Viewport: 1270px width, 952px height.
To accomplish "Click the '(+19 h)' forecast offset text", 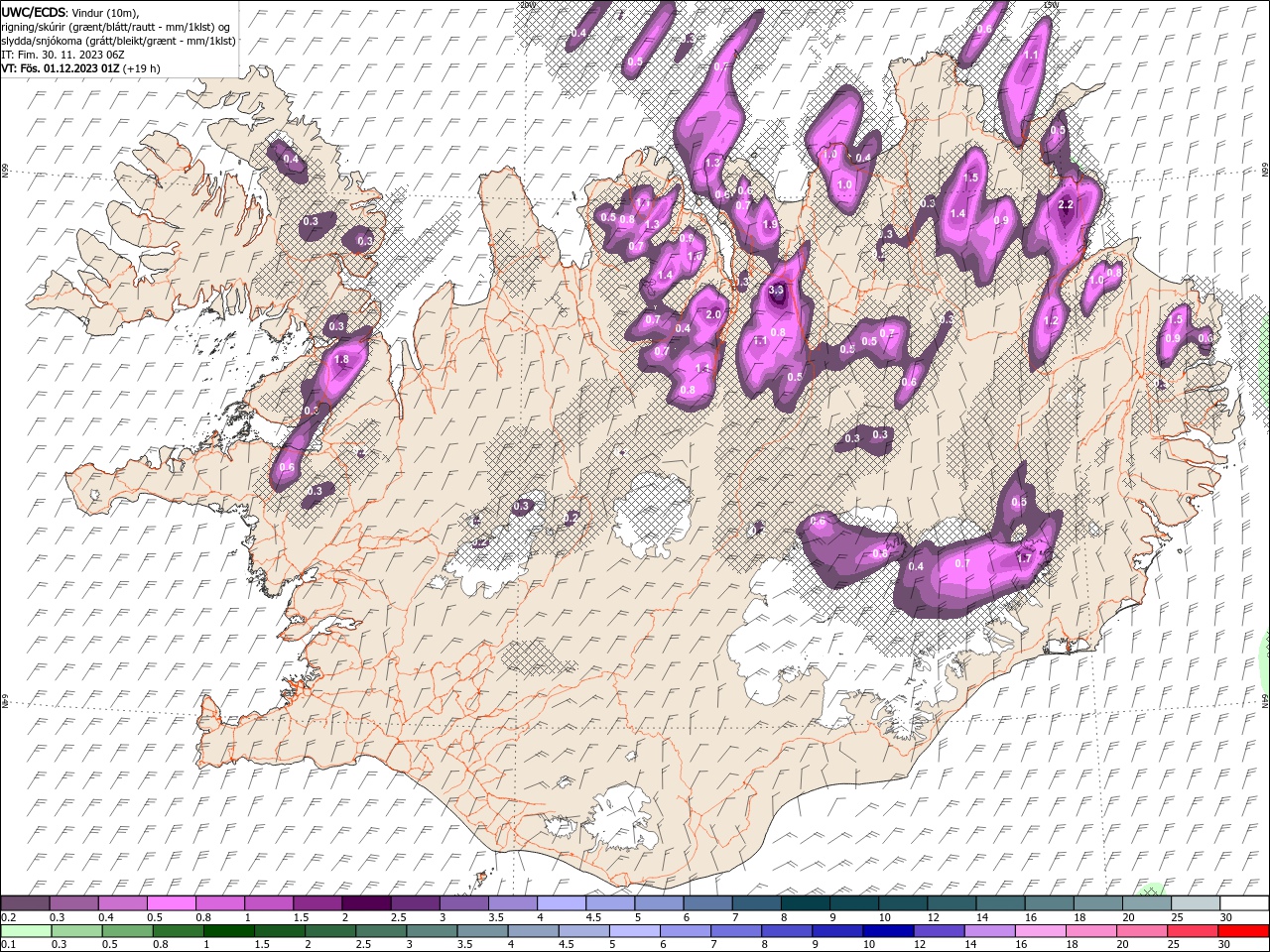I will pos(142,68).
